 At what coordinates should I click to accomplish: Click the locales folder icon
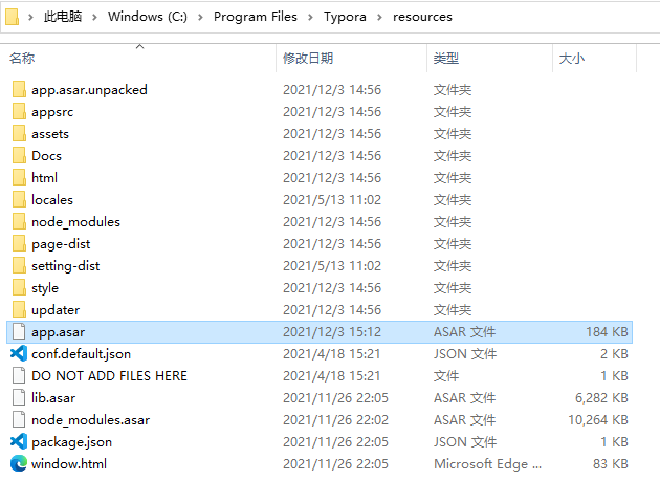click(19, 200)
